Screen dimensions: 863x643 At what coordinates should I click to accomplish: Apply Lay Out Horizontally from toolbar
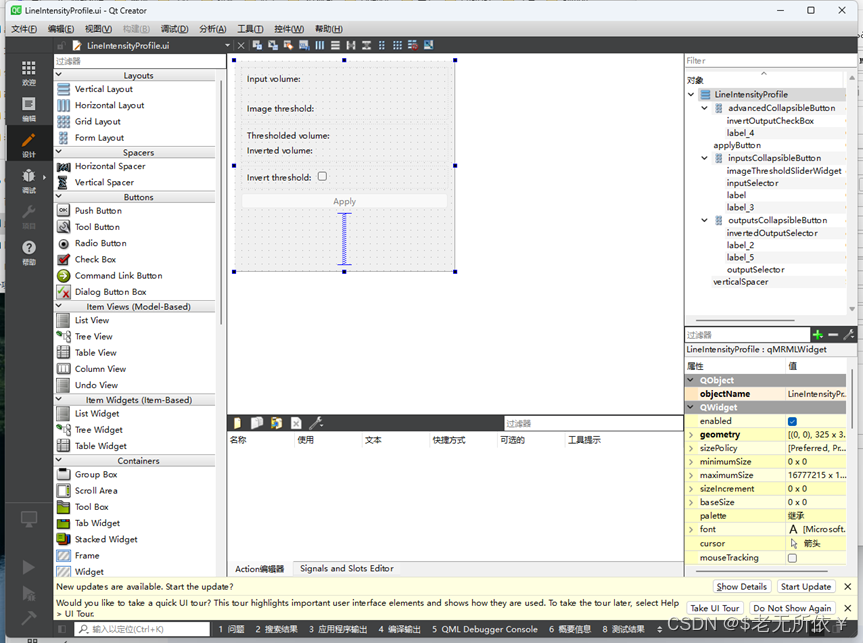(x=320, y=45)
